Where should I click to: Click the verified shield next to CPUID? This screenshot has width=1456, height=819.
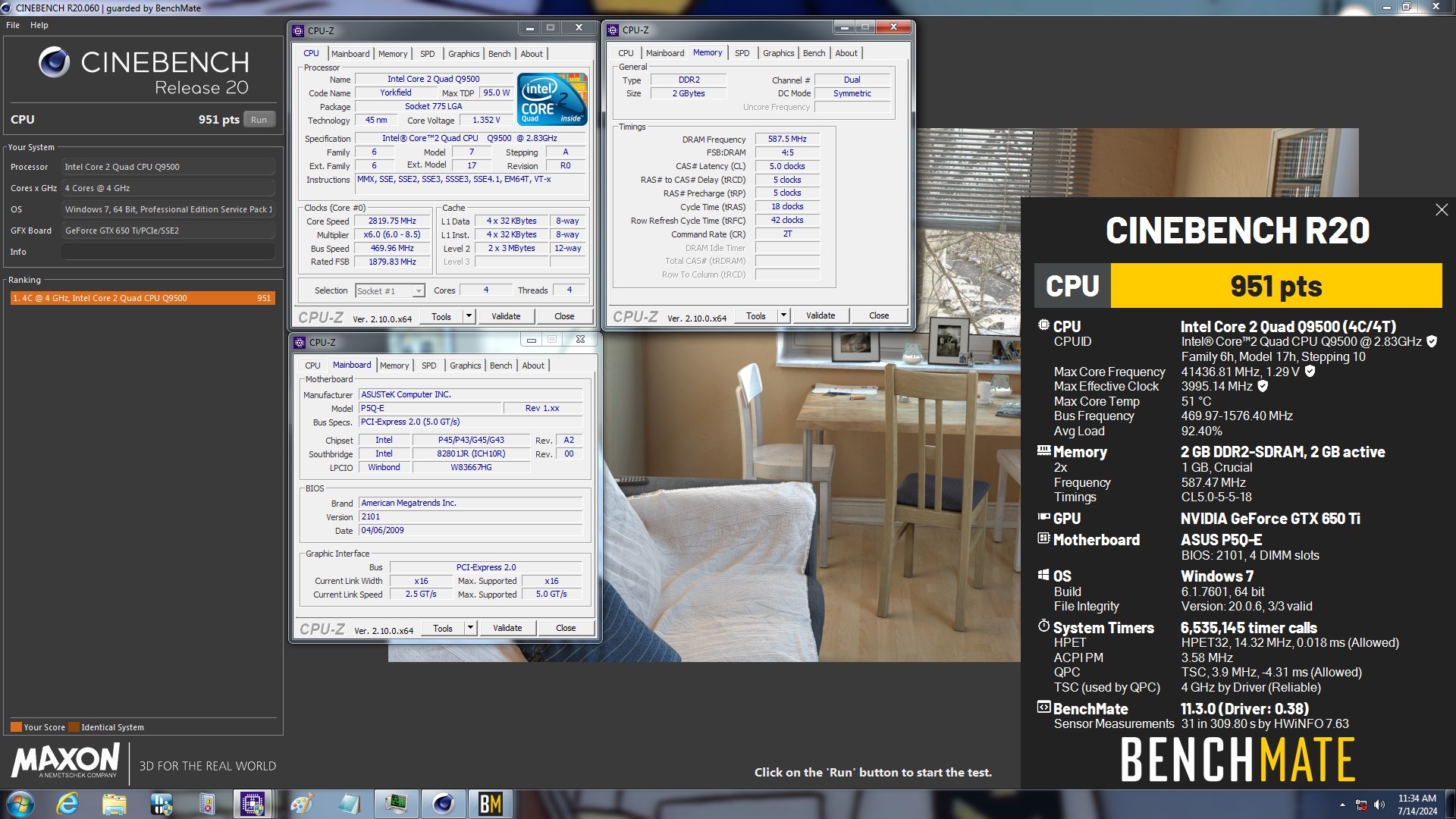1432,342
